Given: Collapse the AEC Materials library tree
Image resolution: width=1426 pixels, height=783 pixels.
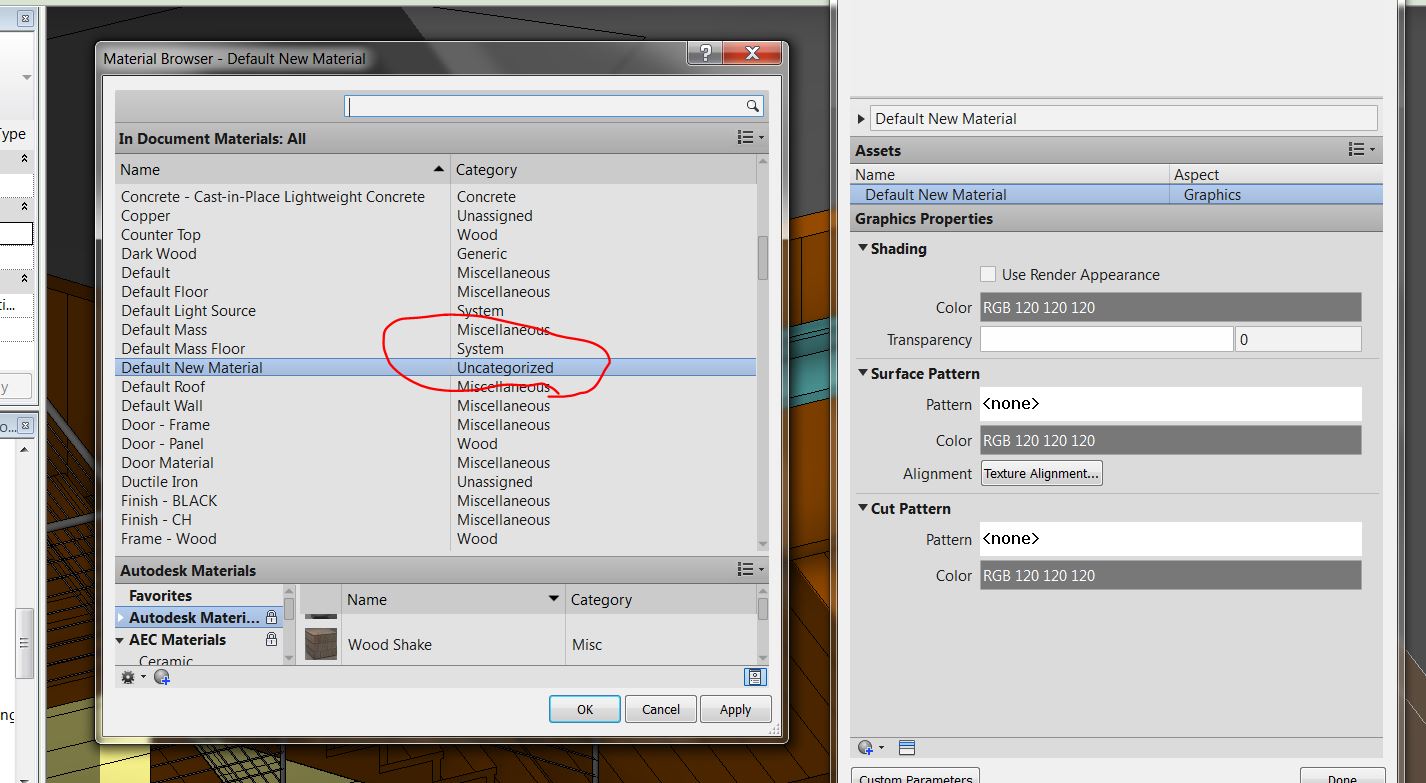Looking at the screenshot, I should (x=121, y=640).
